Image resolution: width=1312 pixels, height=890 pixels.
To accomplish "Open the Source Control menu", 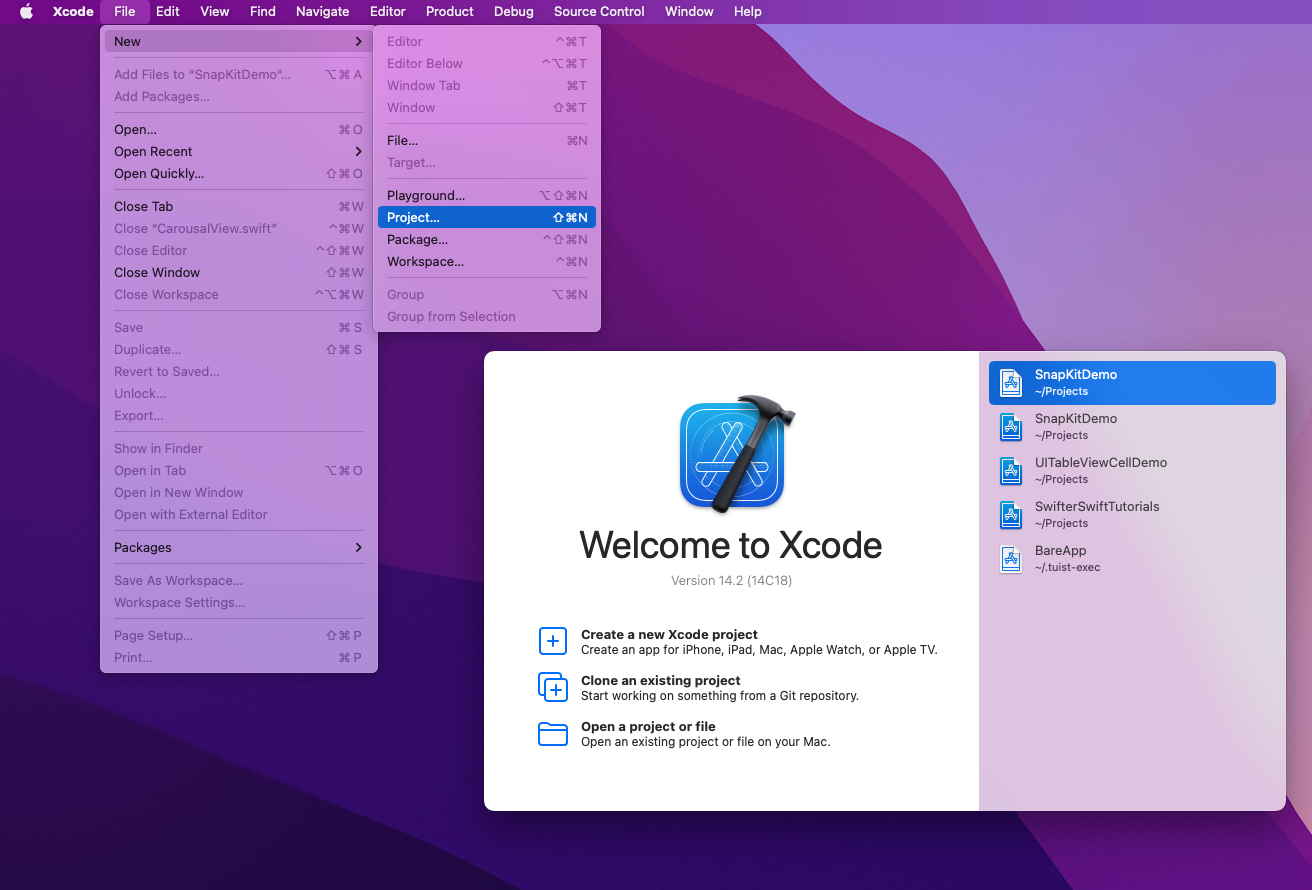I will [599, 12].
